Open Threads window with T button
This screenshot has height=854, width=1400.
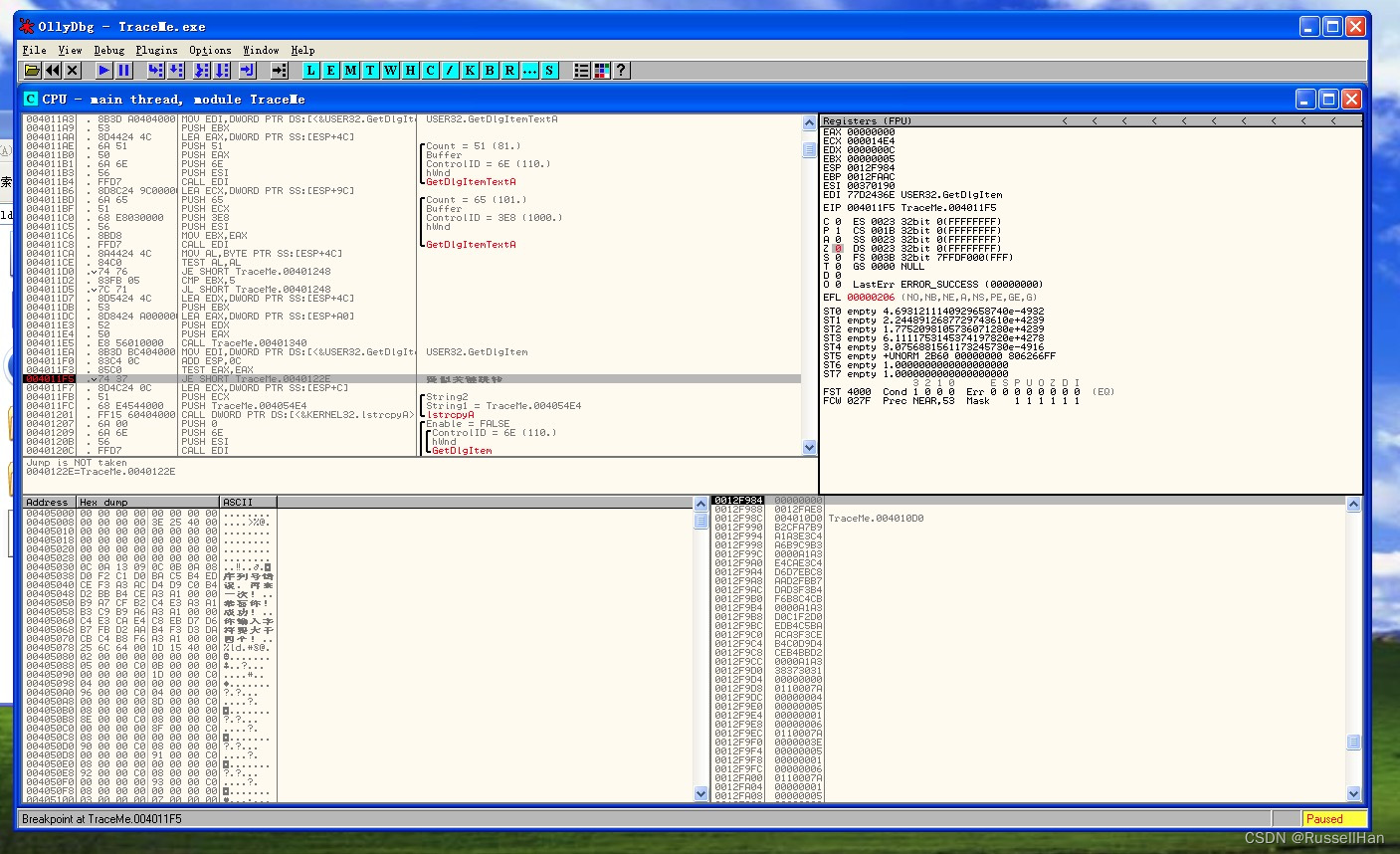pos(370,71)
